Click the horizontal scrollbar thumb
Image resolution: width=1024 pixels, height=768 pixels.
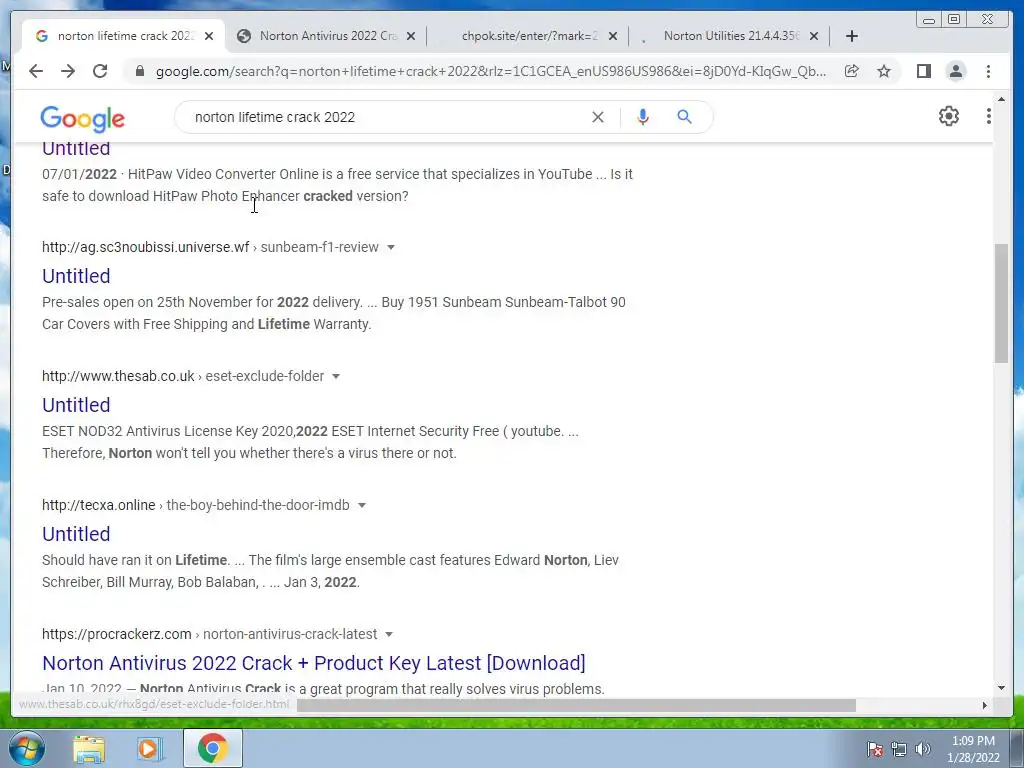(576, 705)
